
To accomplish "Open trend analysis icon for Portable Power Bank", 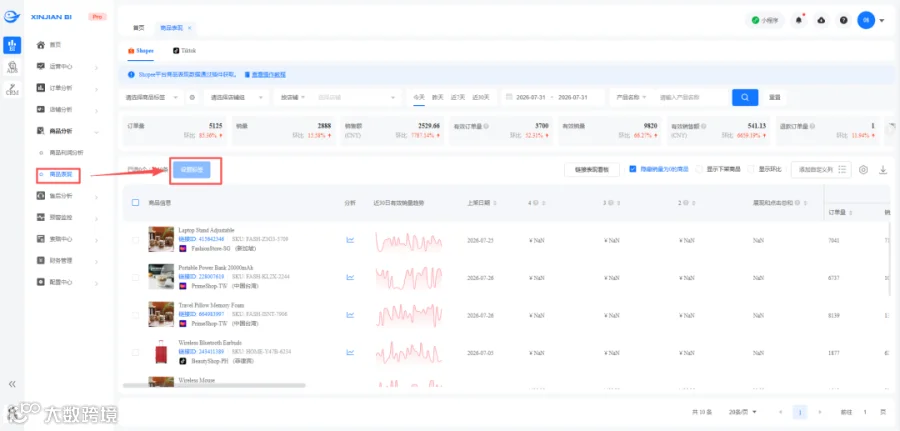I will (x=350, y=277).
